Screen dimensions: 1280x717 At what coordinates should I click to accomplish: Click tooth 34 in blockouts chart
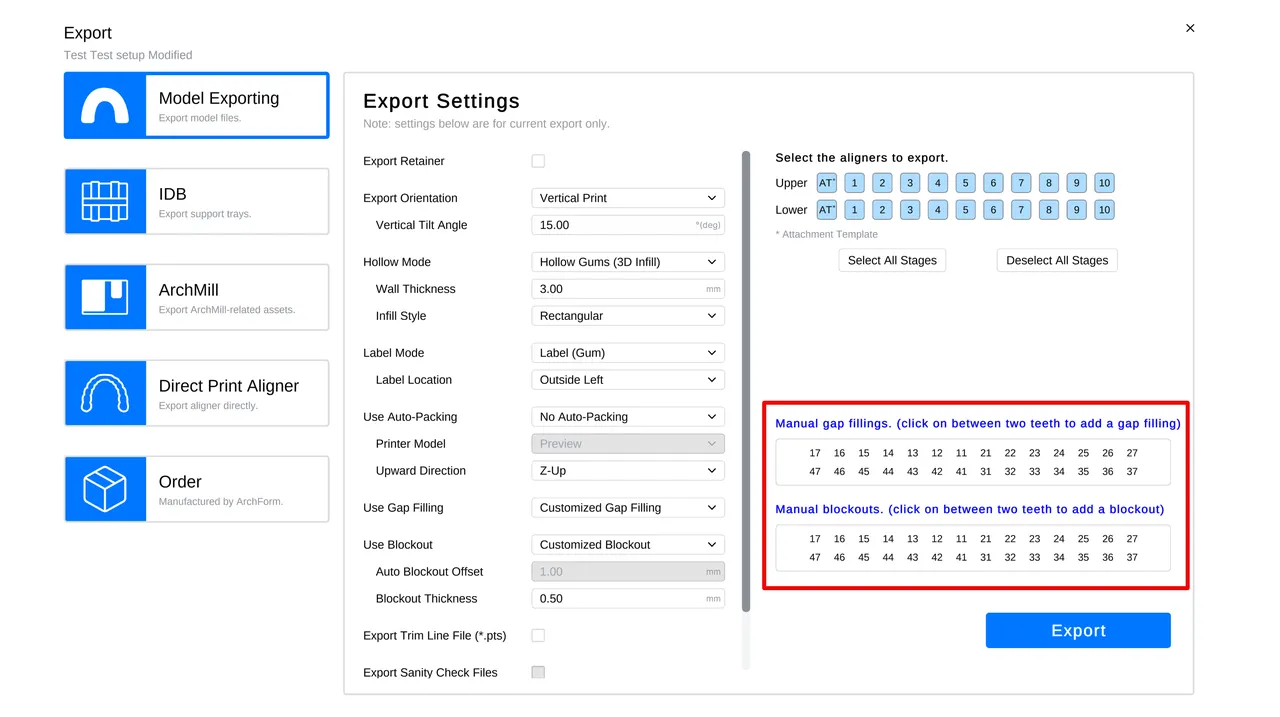pos(1059,558)
